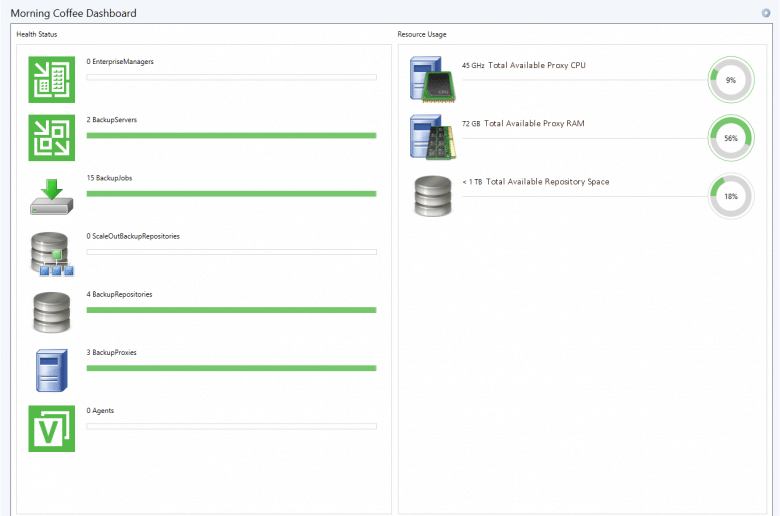The image size is (780, 516).
Task: Click the empty Agents health bar
Action: click(231, 426)
